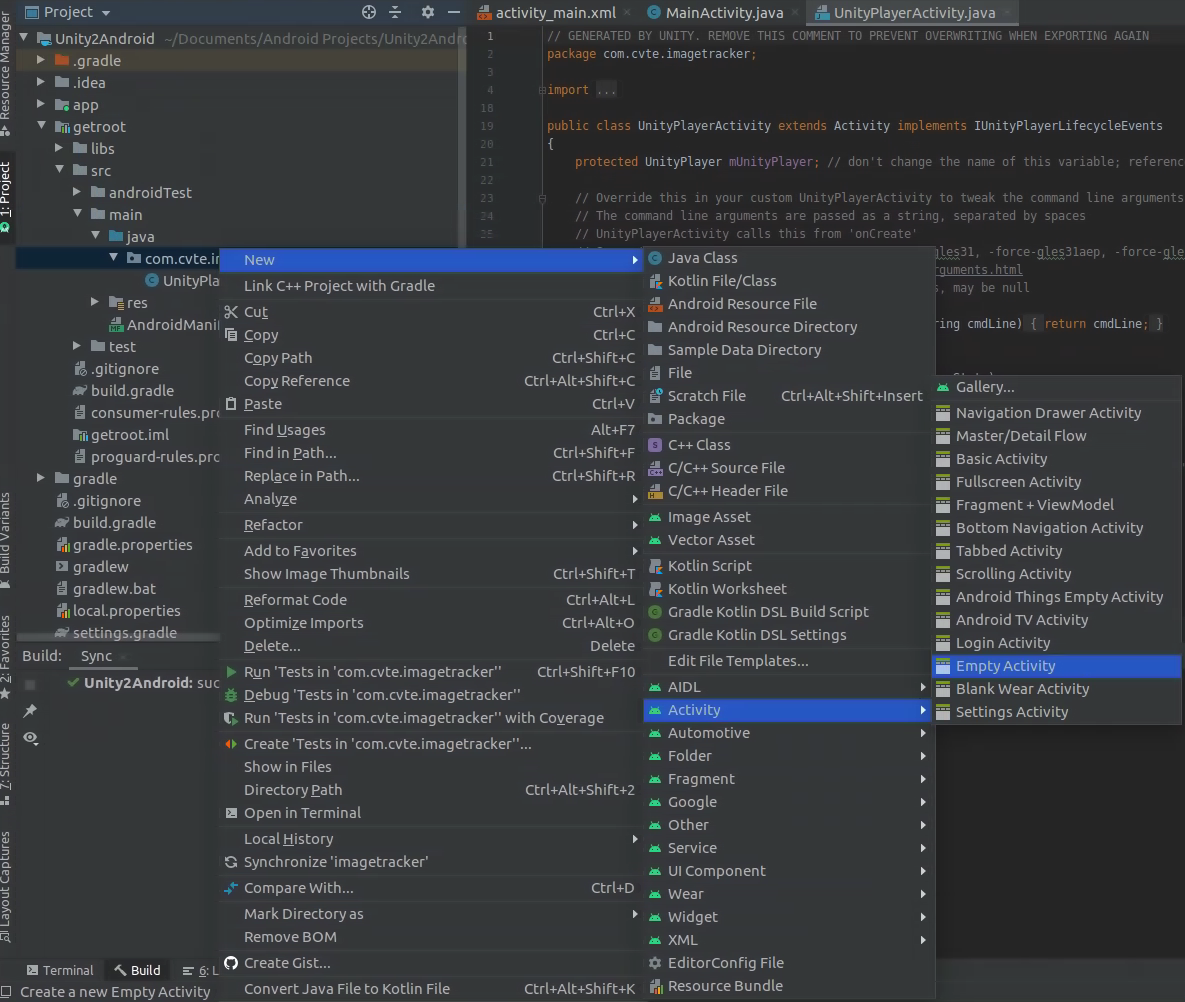Open Project panel settings gear
This screenshot has width=1185, height=1002.
click(x=428, y=12)
